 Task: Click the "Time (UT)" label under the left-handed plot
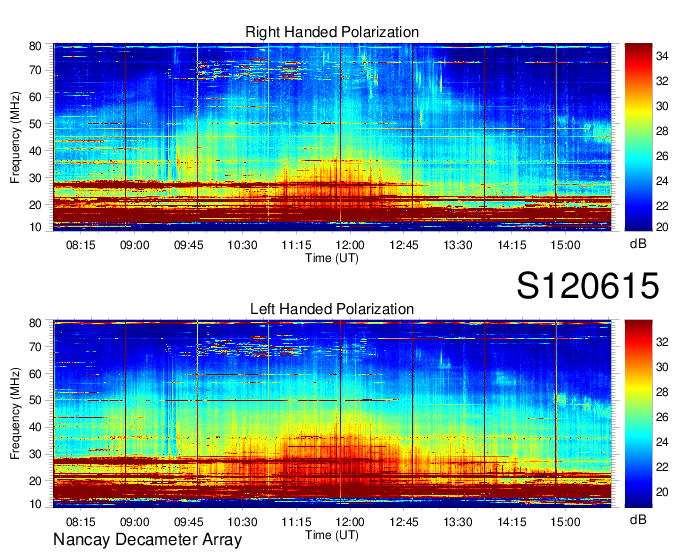[x=332, y=535]
